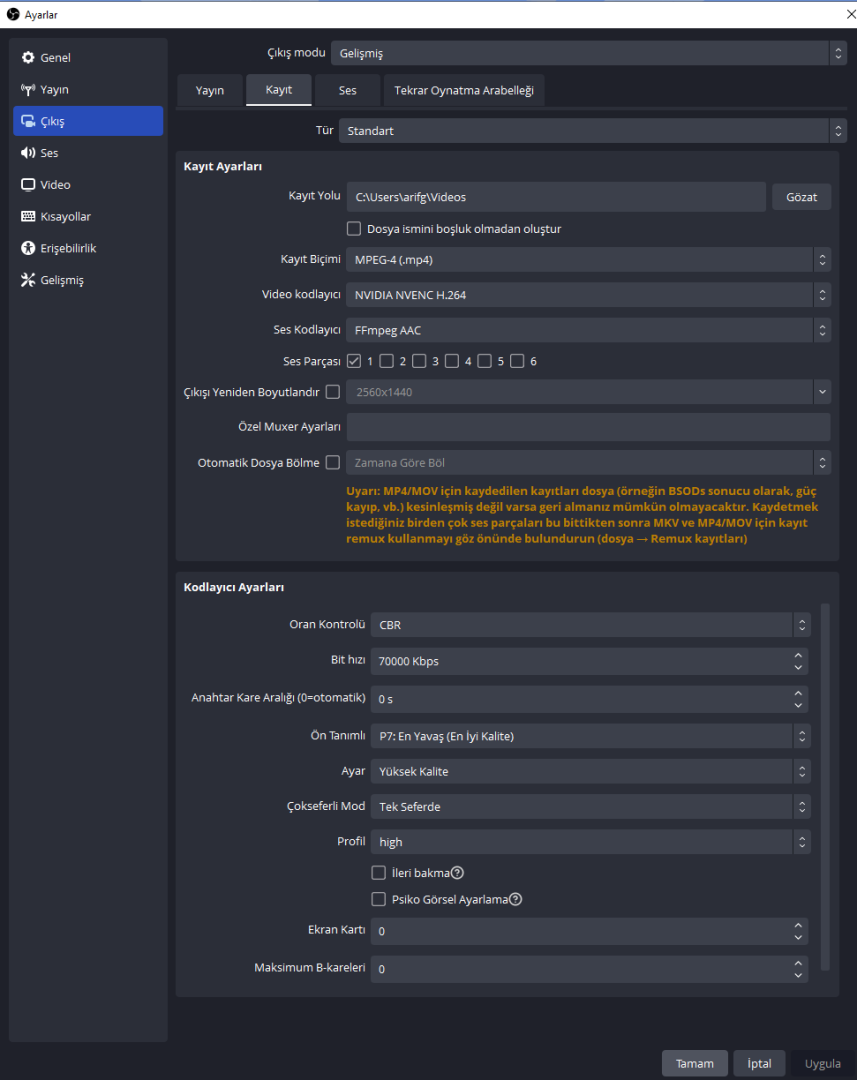Screen dimensions: 857x1080
Task: Click the Erişebilirlik accessibility icon
Action: 28,248
